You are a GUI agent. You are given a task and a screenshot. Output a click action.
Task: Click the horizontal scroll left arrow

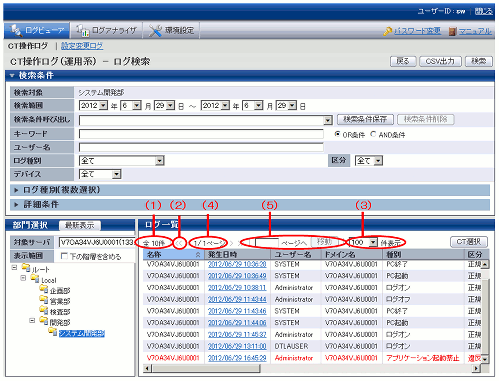(147, 368)
